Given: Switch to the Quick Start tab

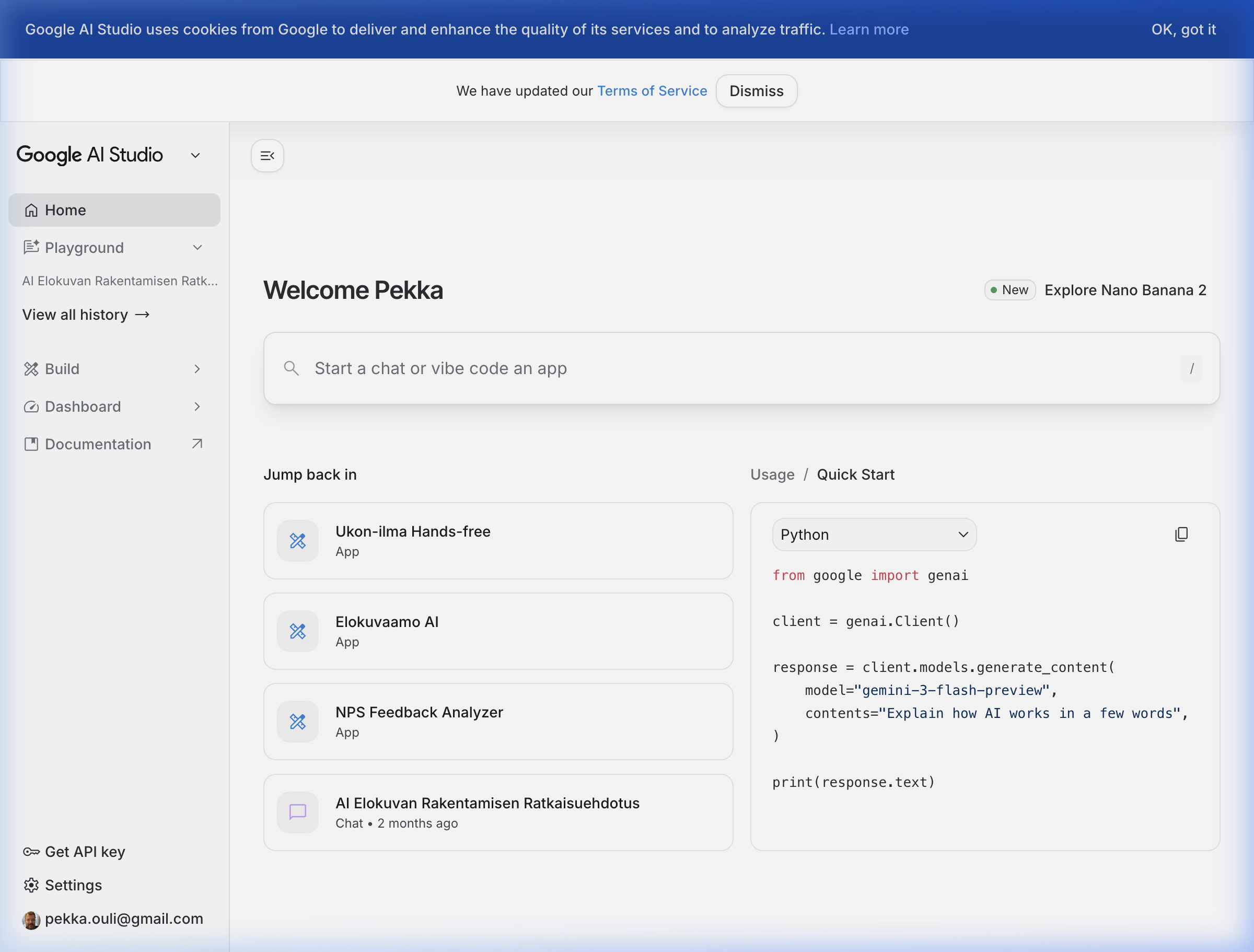Looking at the screenshot, I should click(x=855, y=474).
